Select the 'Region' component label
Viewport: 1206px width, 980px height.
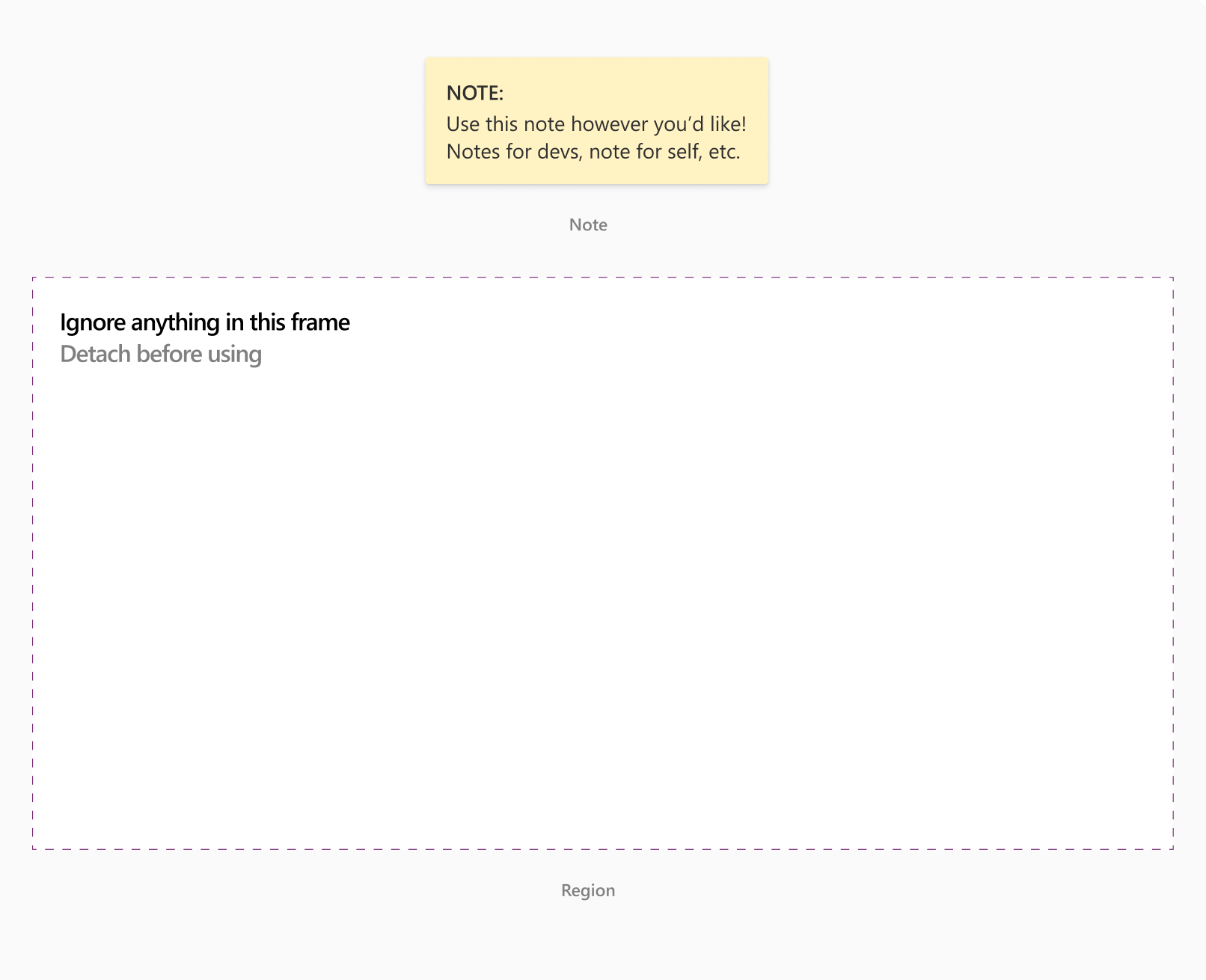588,891
